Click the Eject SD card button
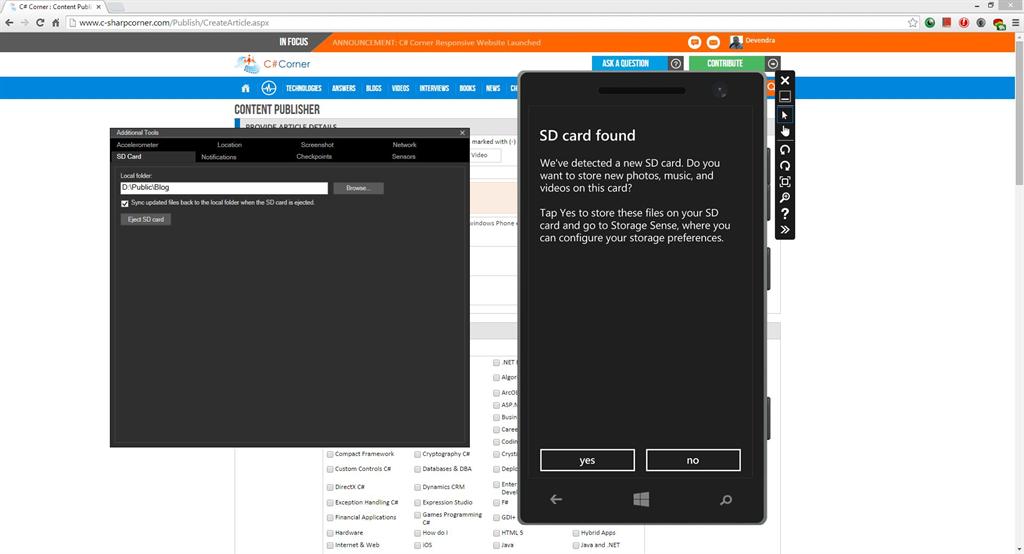 point(146,220)
